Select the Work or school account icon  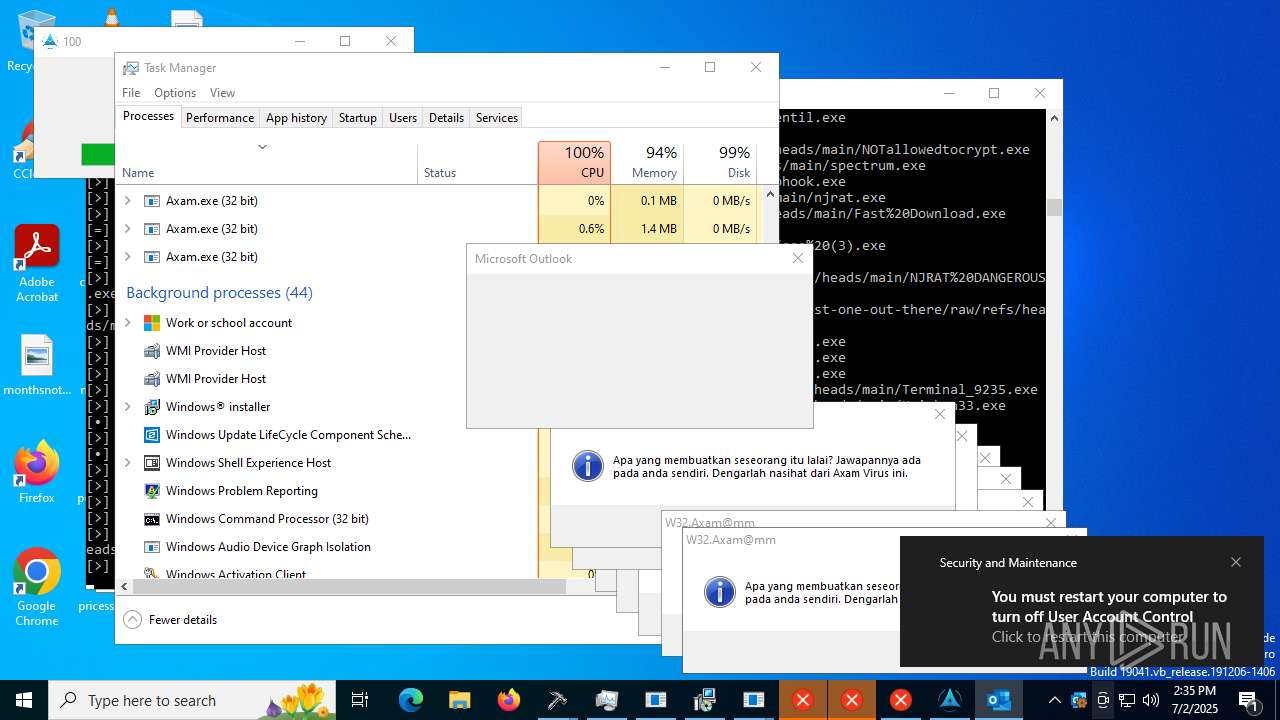152,323
